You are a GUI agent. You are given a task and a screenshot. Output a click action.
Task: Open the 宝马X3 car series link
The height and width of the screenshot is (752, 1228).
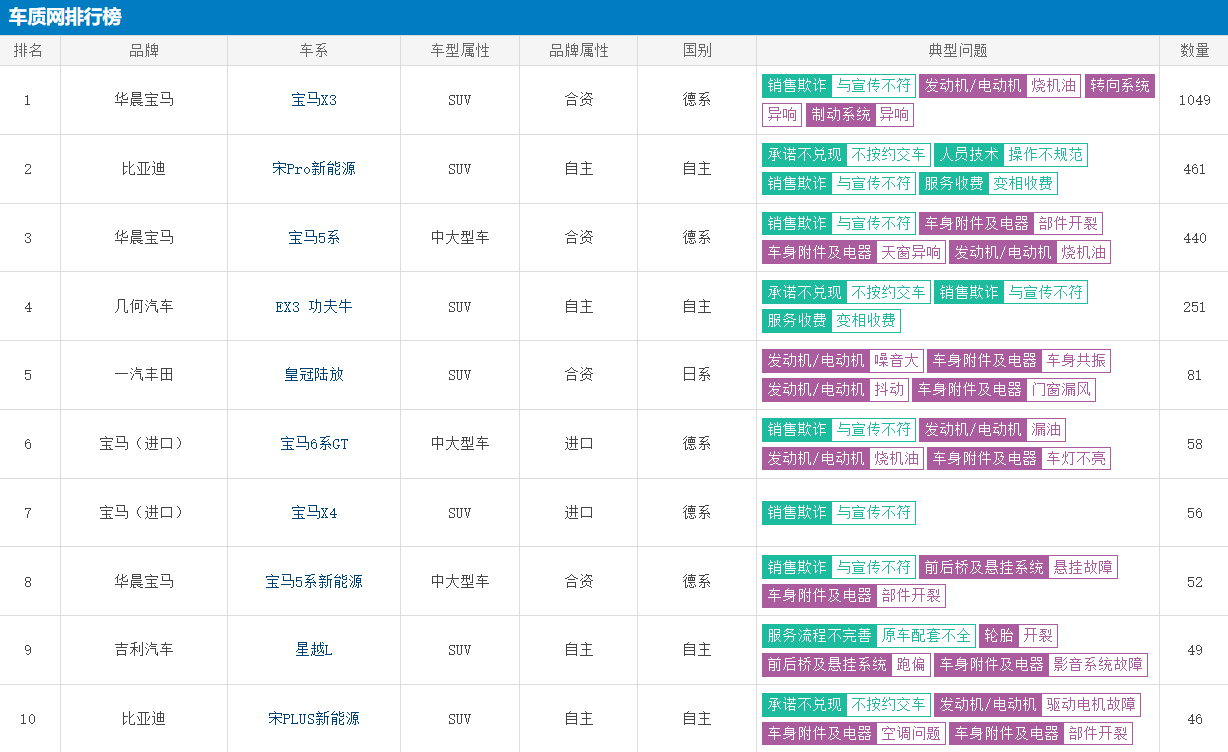coord(314,100)
